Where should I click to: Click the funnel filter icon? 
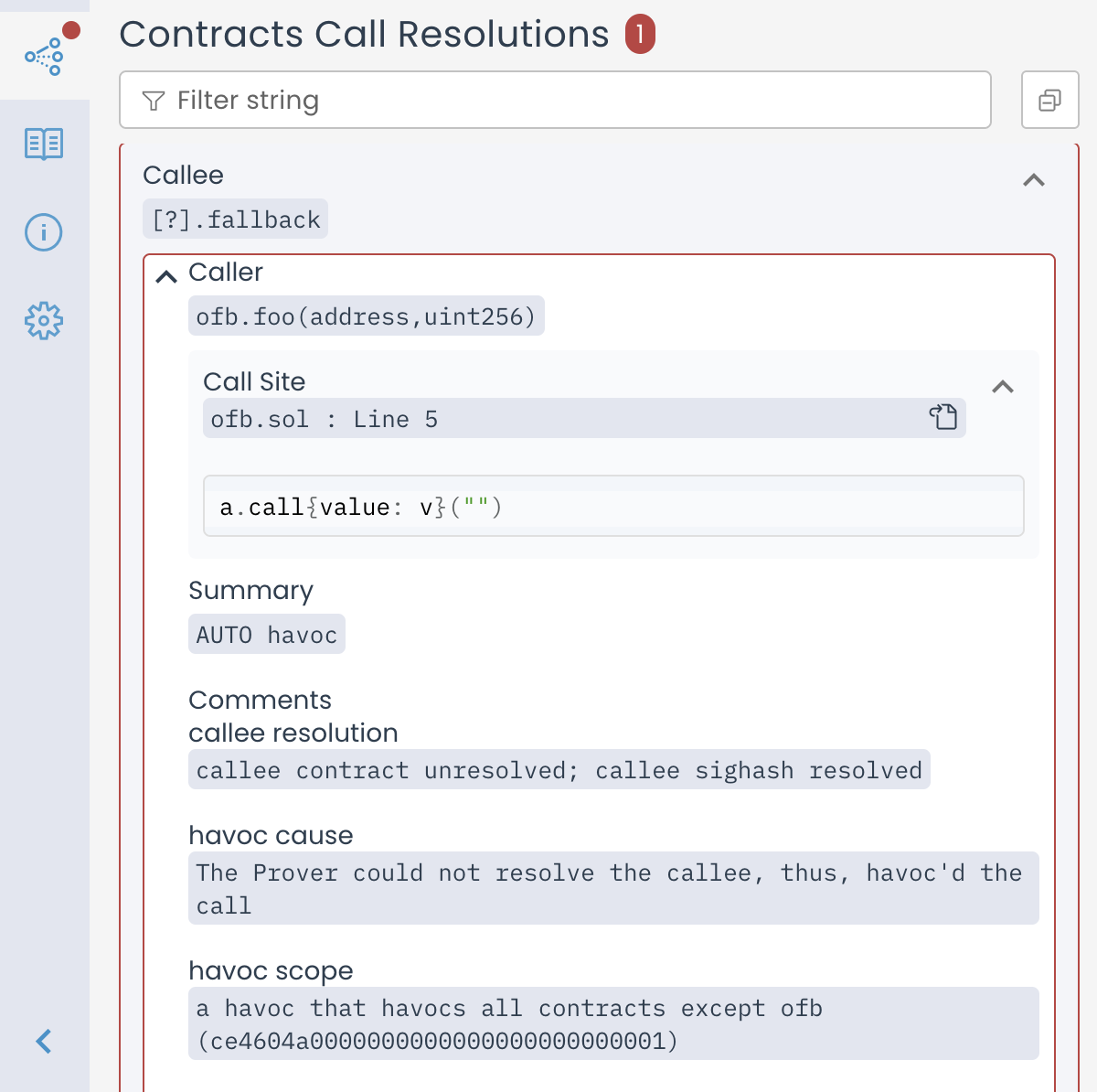coord(154,101)
